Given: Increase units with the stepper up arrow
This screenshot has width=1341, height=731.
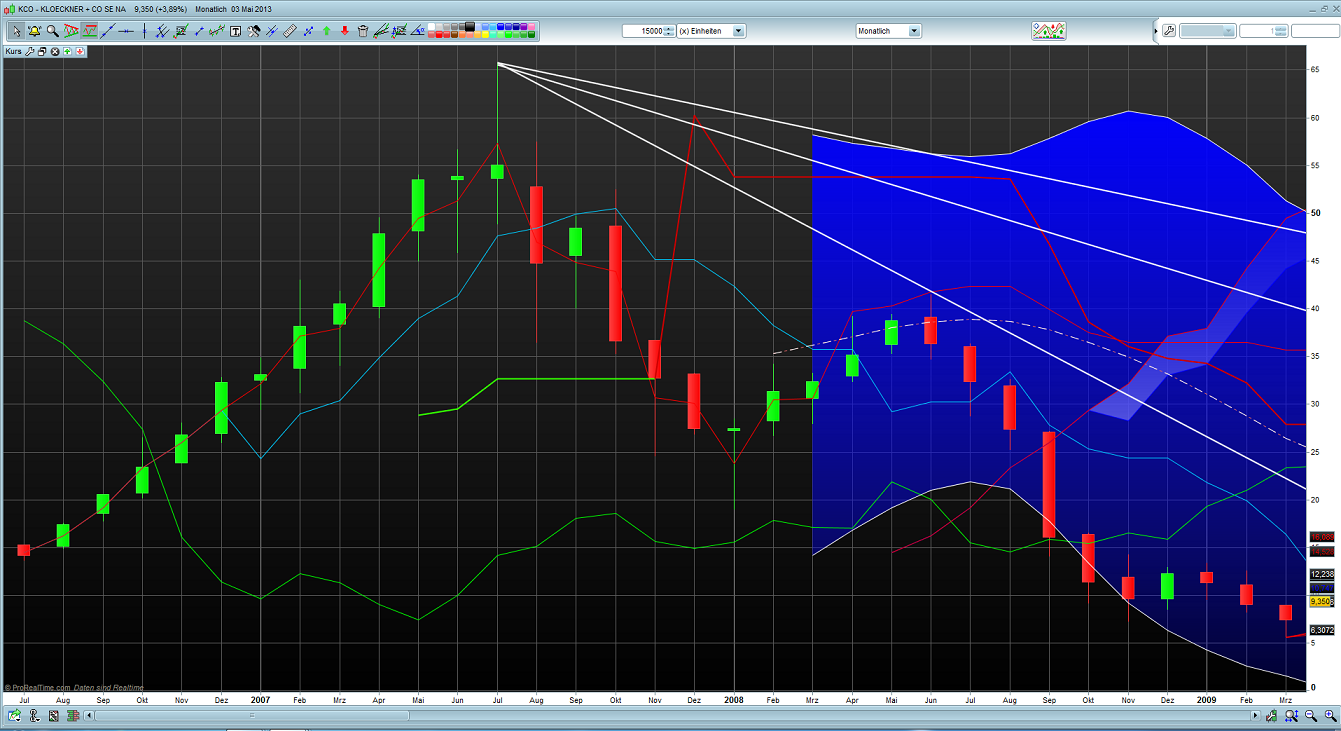Looking at the screenshot, I should point(669,28).
